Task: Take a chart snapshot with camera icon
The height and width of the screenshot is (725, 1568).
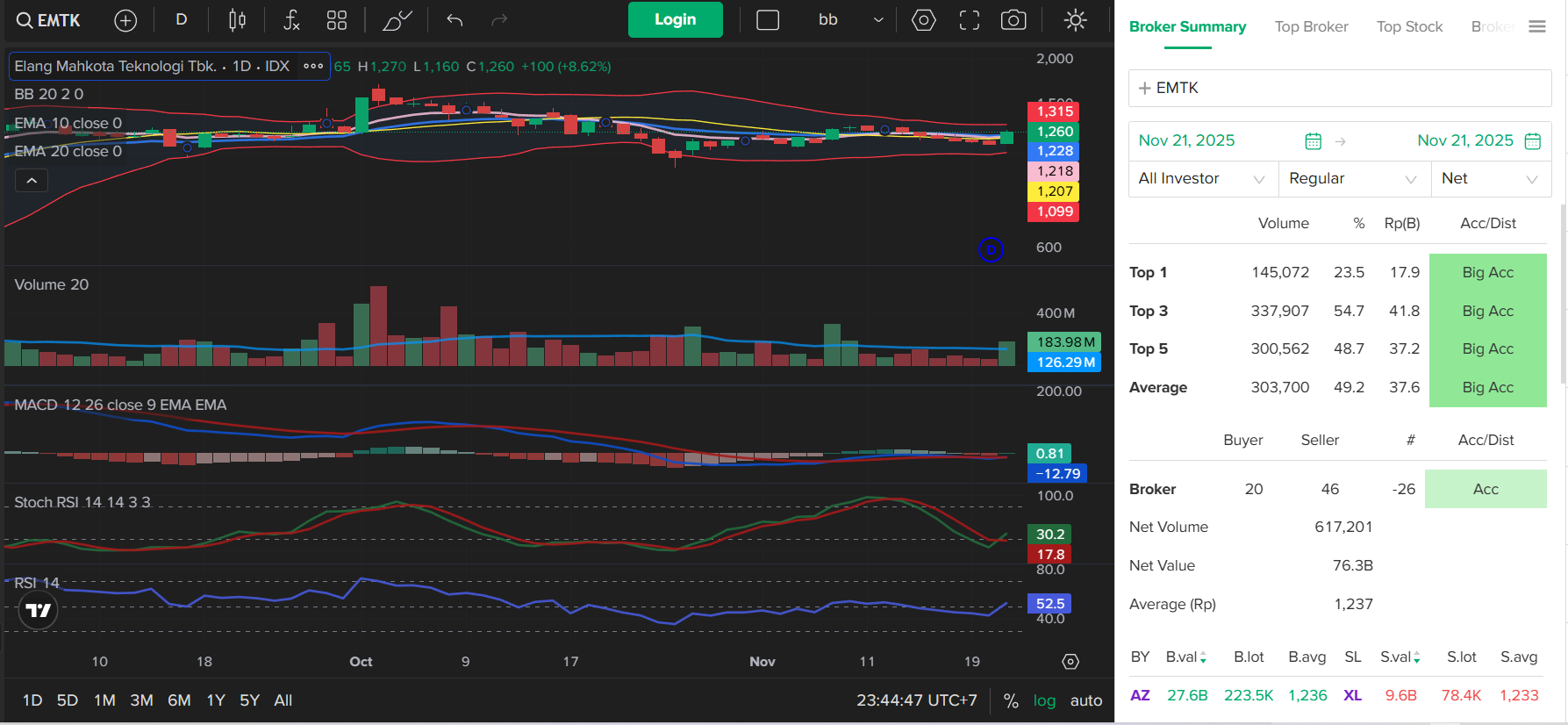Action: click(1013, 20)
